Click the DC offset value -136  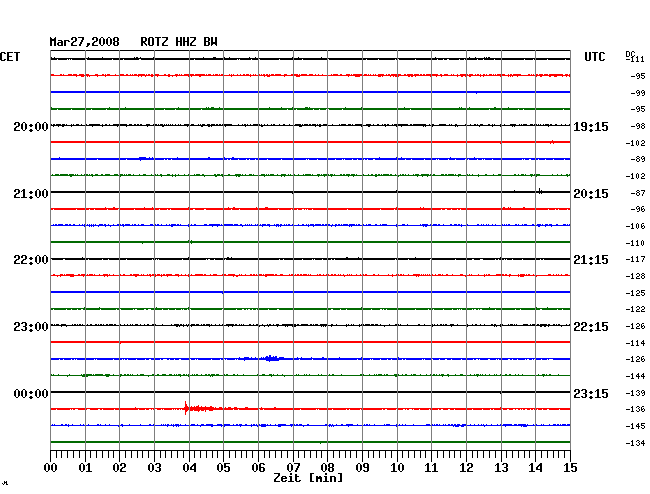[635, 409]
